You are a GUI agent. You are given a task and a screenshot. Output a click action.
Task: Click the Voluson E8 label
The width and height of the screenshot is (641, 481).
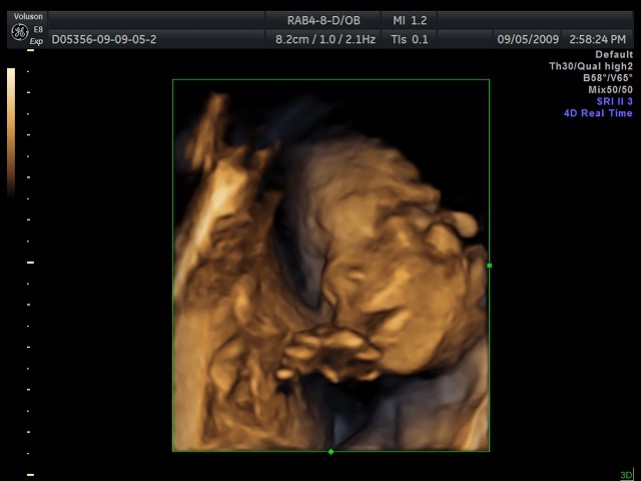28,22
